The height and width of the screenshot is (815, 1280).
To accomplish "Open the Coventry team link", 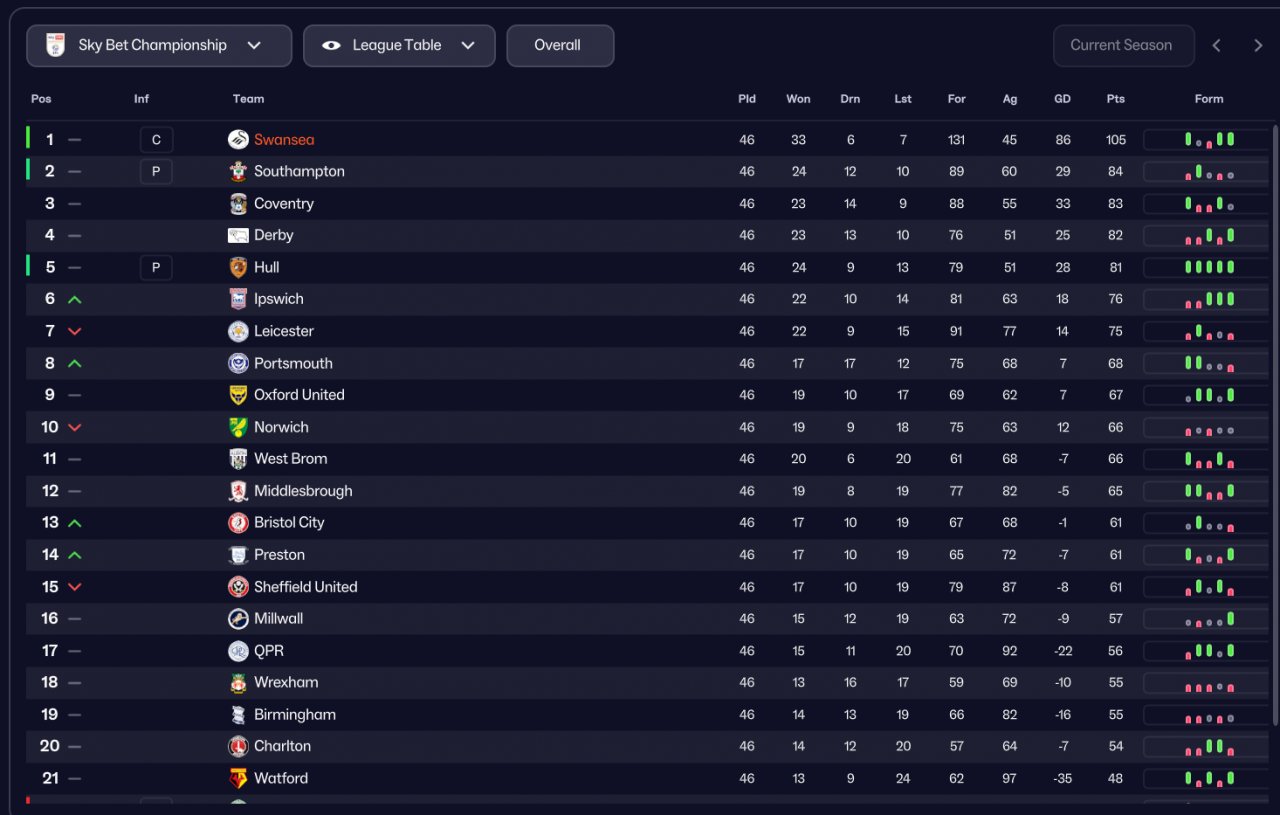I will point(284,204).
